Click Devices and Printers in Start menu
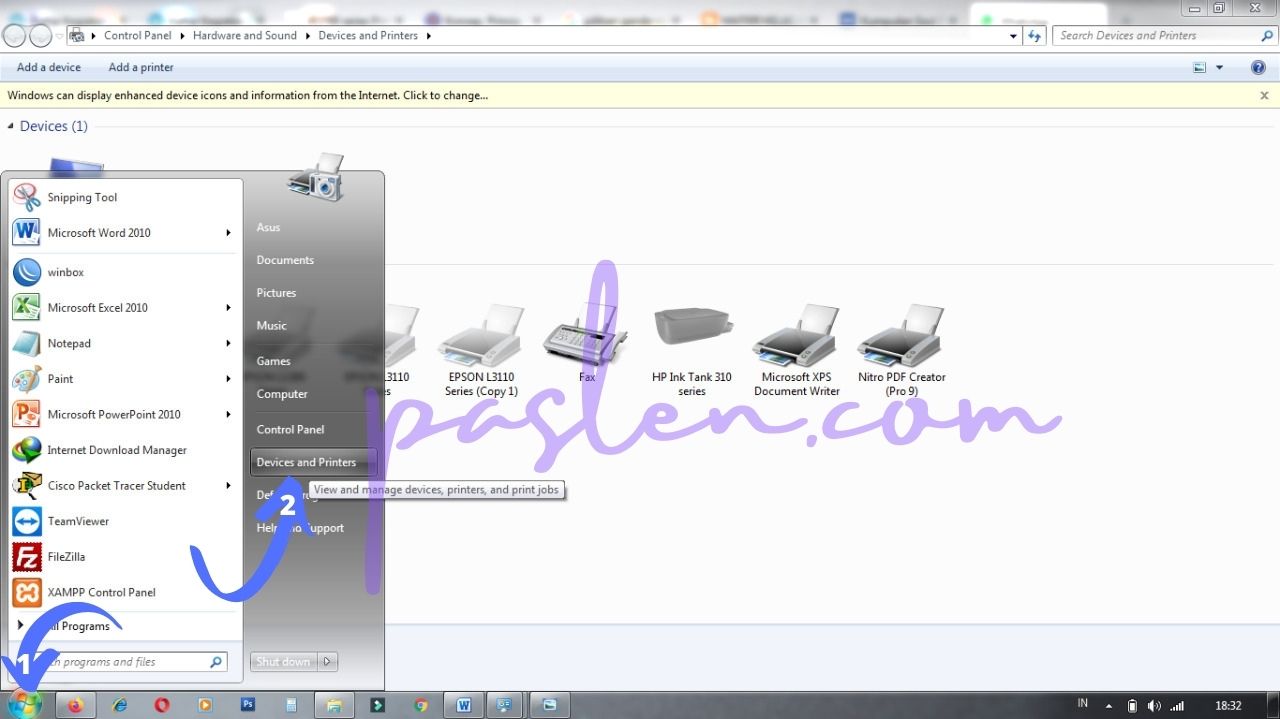This screenshot has width=1280, height=719. coord(313,462)
